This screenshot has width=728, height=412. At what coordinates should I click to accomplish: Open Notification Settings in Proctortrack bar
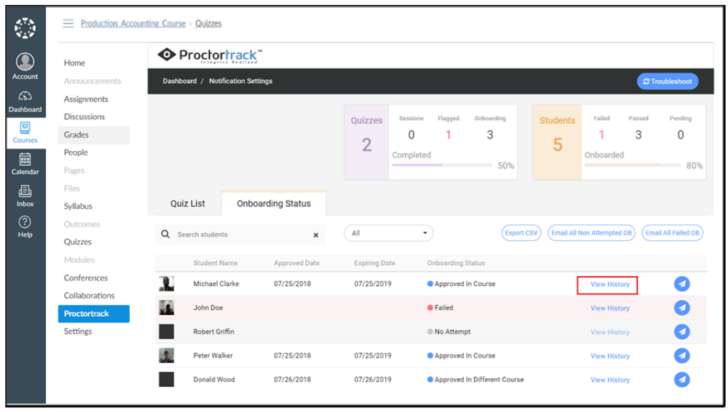[x=240, y=81]
